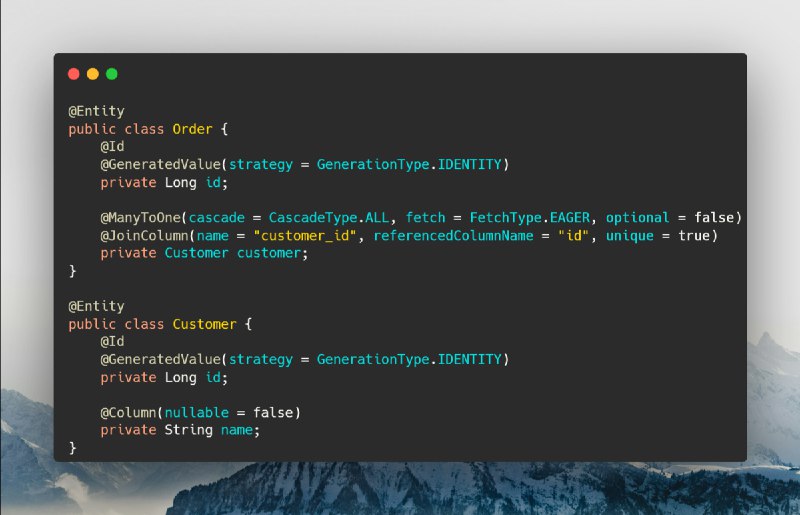The height and width of the screenshot is (515, 800).
Task: Select the "FetchType.EAGER" value
Action: coord(530,218)
